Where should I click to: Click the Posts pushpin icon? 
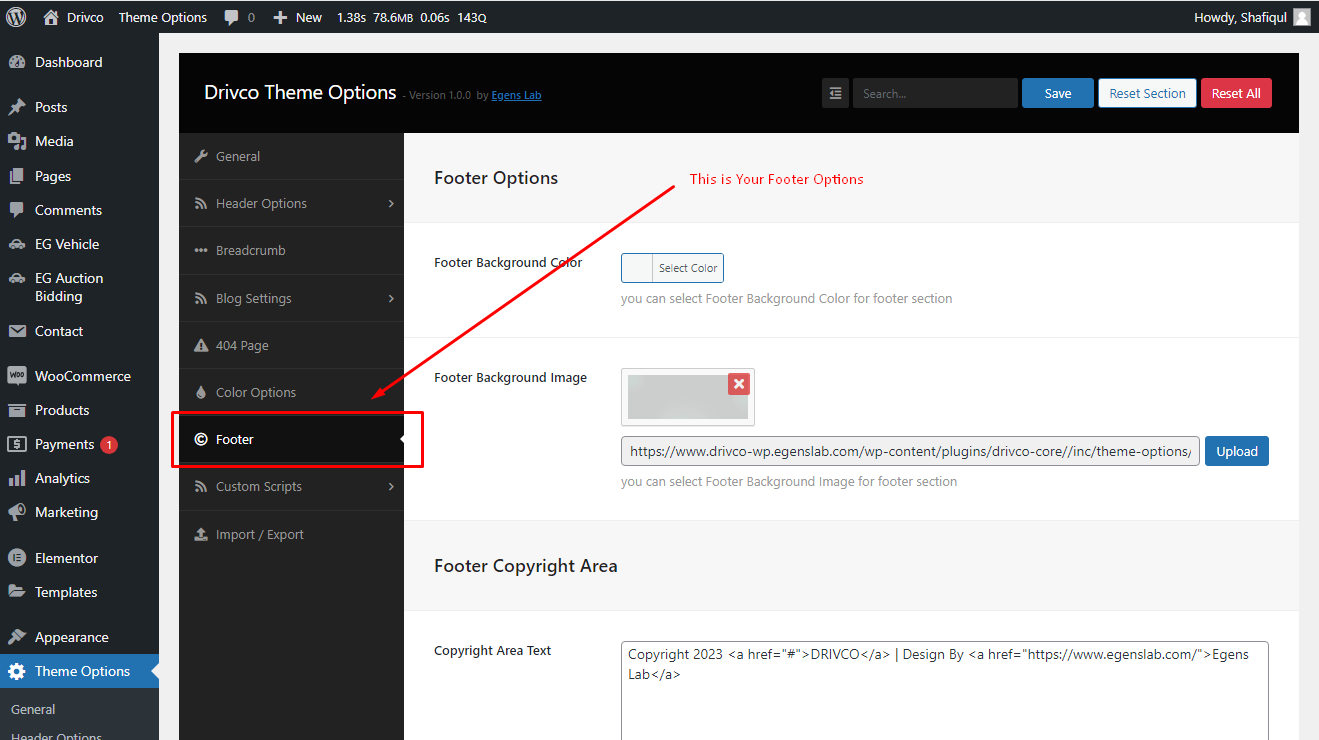pyautogui.click(x=16, y=107)
